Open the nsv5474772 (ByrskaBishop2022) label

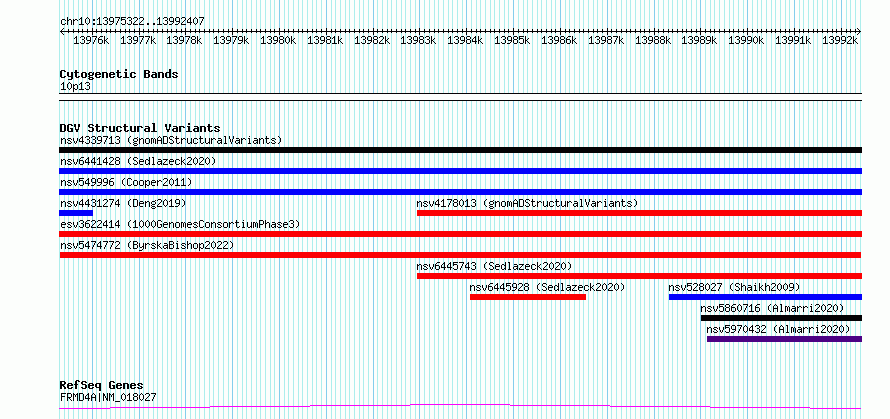pos(147,245)
